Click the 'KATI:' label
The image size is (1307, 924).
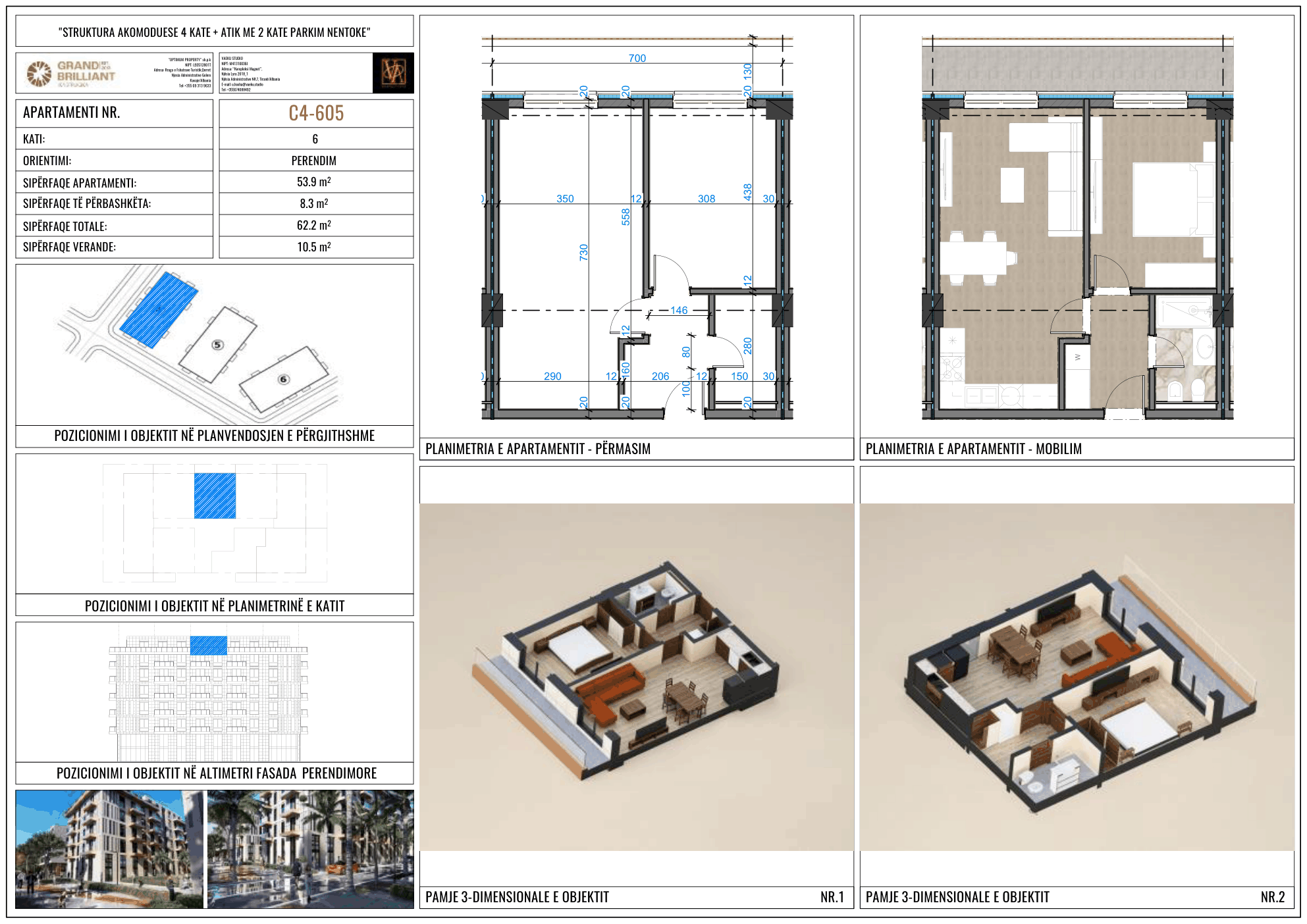point(34,139)
